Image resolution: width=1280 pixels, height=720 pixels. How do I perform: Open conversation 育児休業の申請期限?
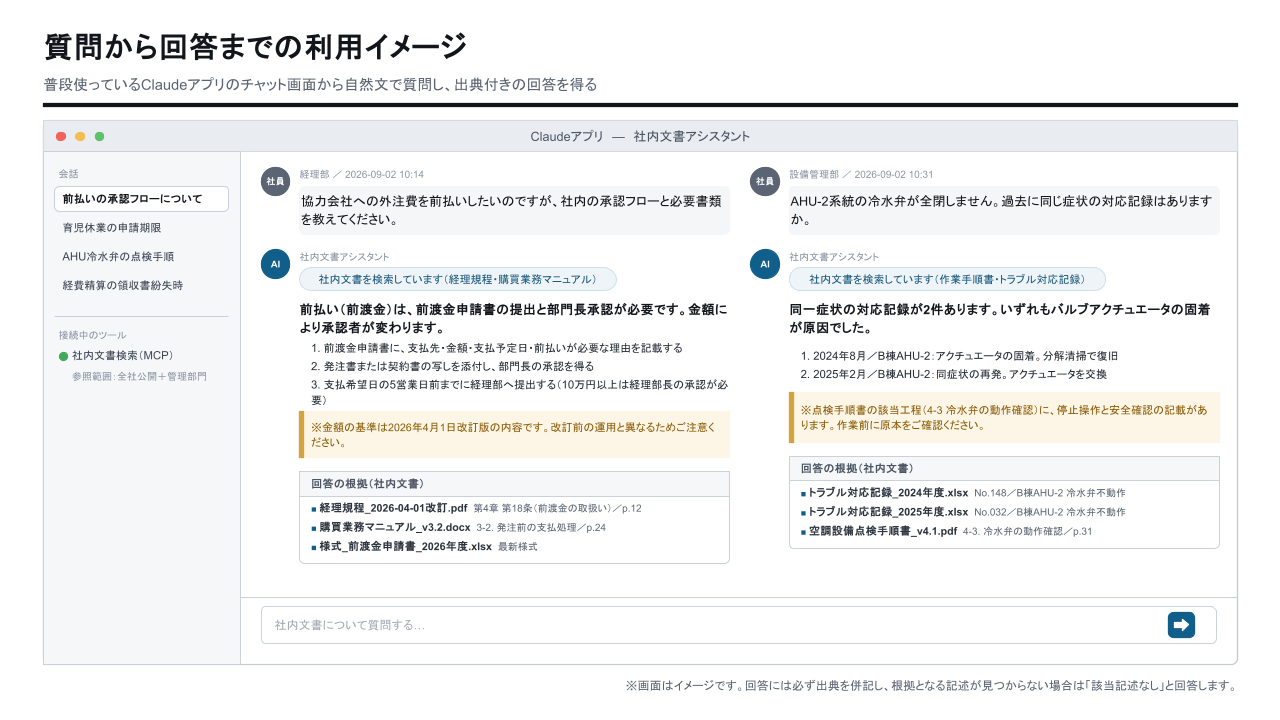tap(141, 228)
